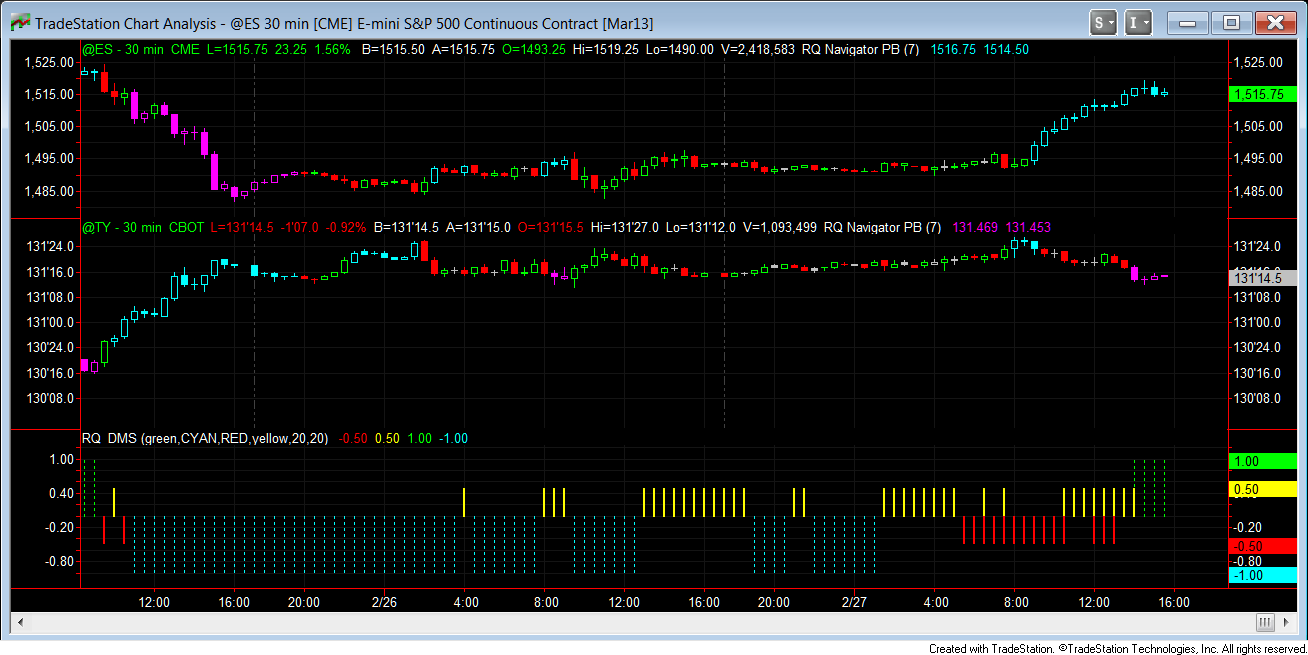
Task: Click the 2/26 date on time axis
Action: (384, 602)
